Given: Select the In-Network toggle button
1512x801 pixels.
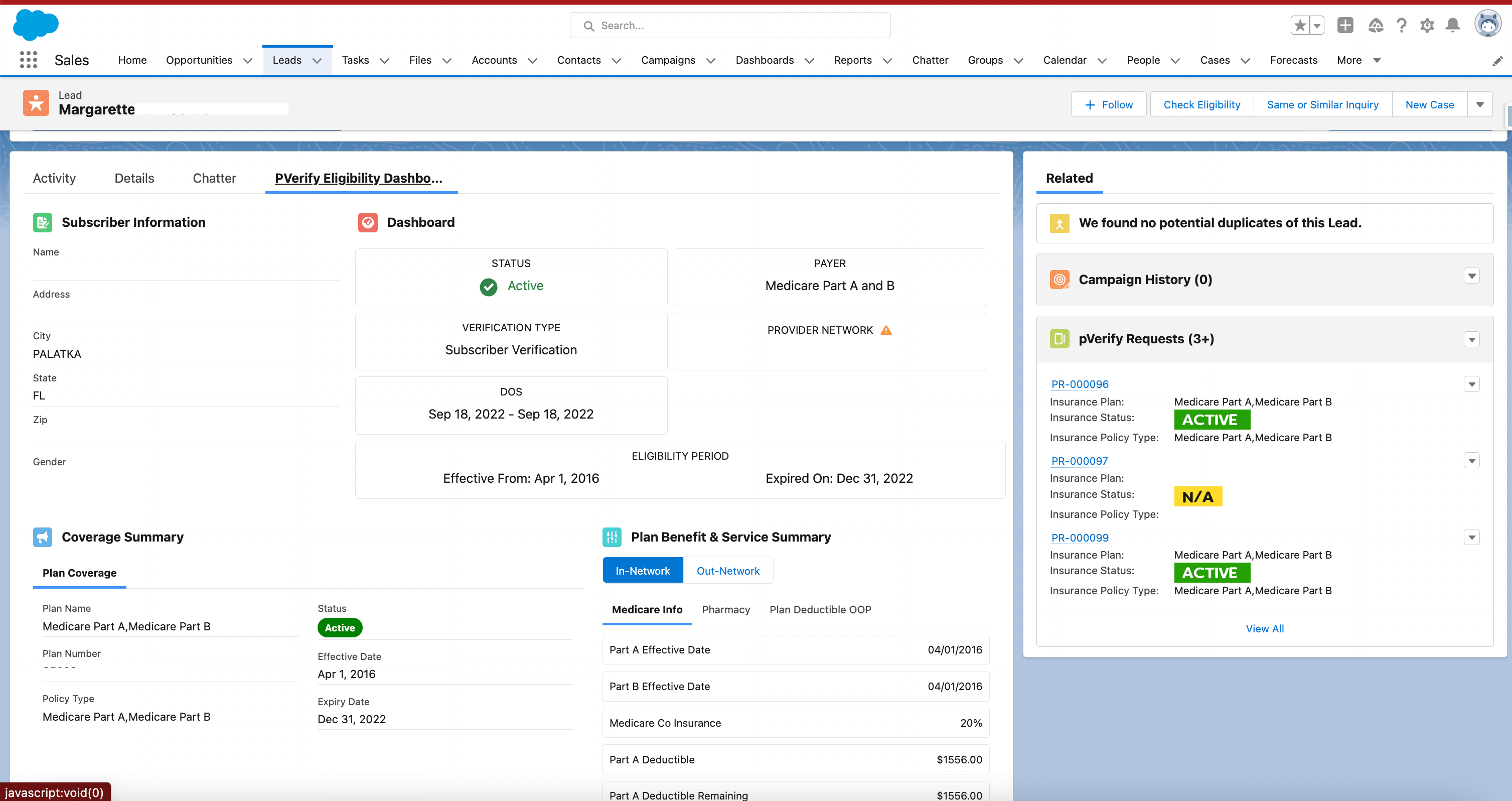Looking at the screenshot, I should (642, 571).
